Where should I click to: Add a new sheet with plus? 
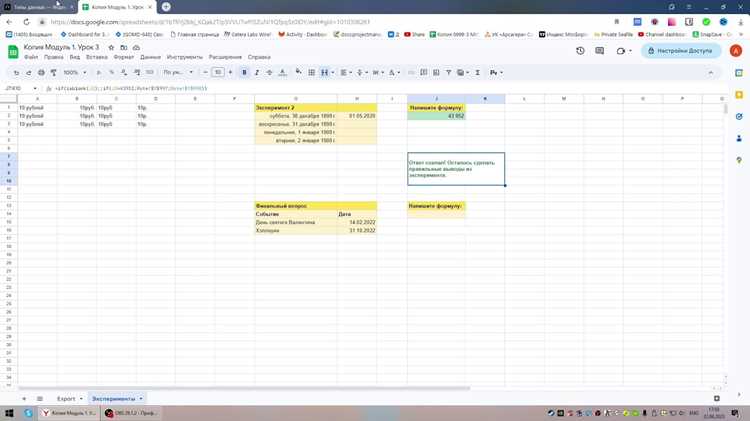[24, 399]
